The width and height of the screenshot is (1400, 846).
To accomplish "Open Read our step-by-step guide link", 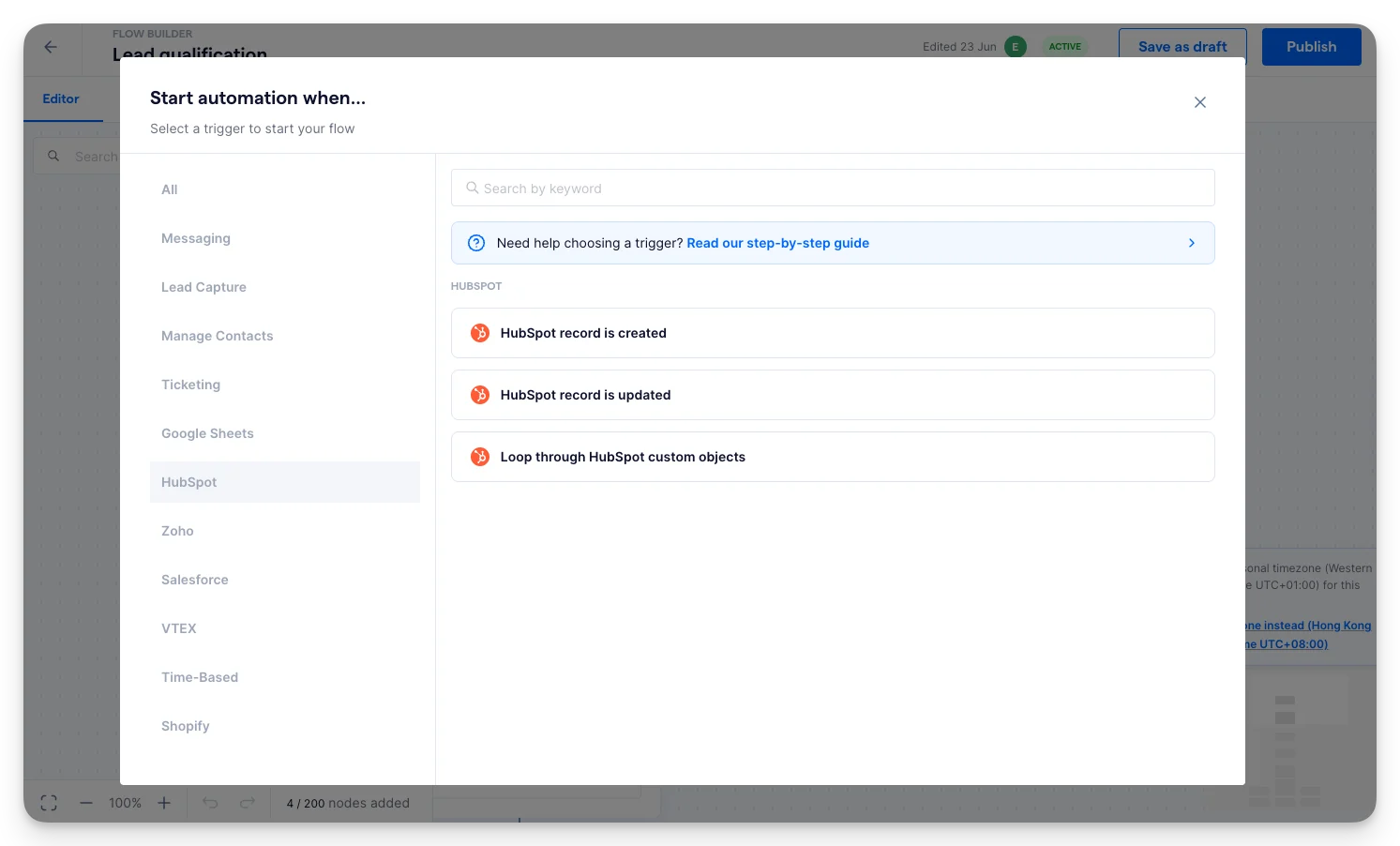I will 777,243.
